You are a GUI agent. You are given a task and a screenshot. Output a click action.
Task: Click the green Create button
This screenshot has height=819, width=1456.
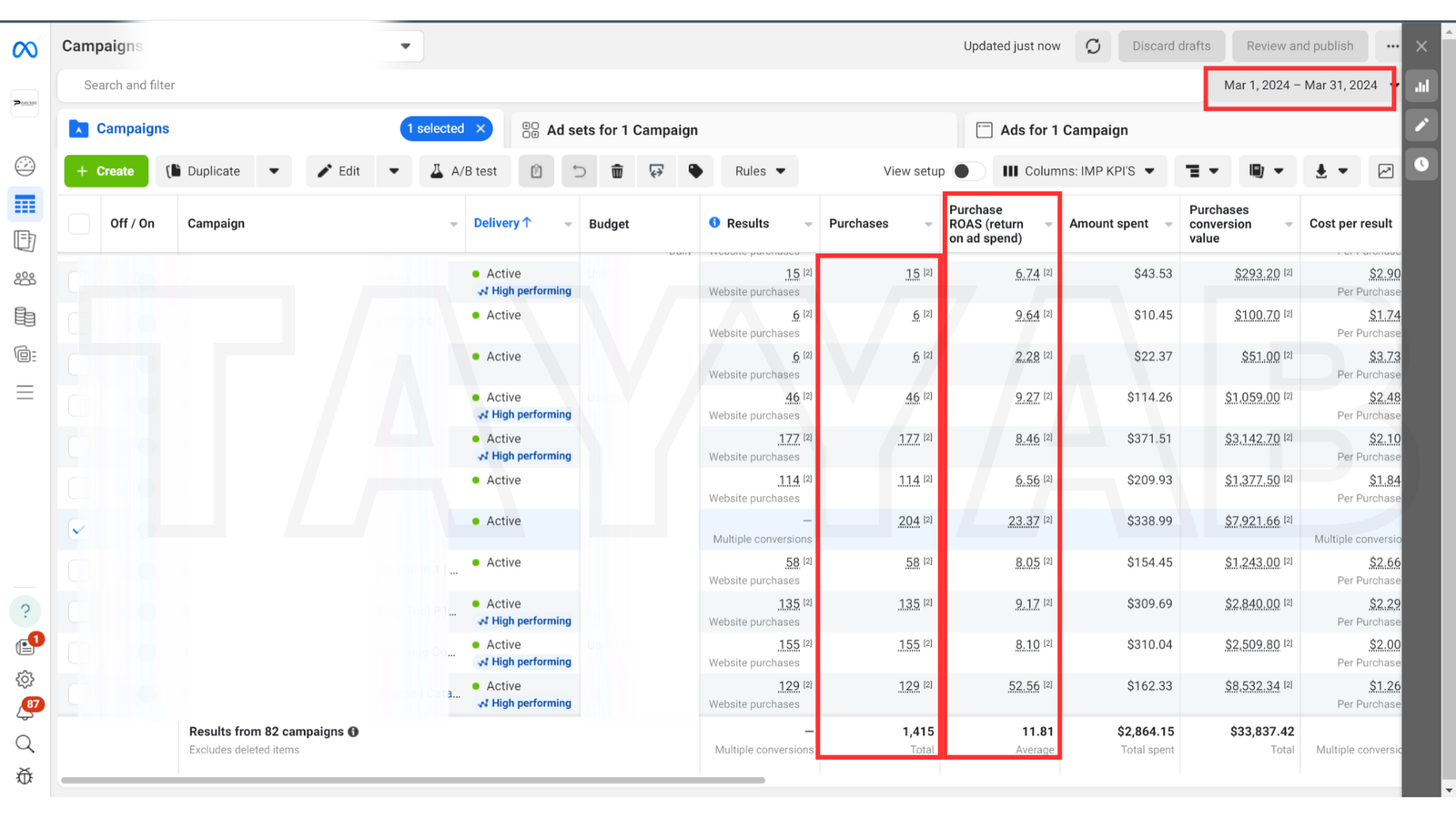tap(106, 171)
